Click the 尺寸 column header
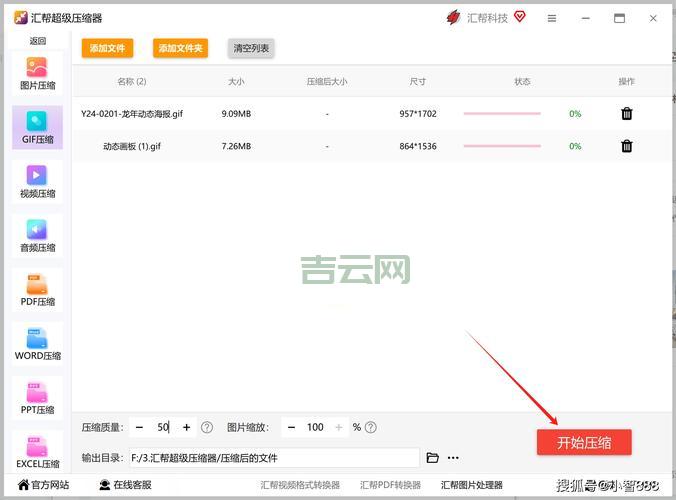Image resolution: width=676 pixels, height=500 pixels. point(418,81)
